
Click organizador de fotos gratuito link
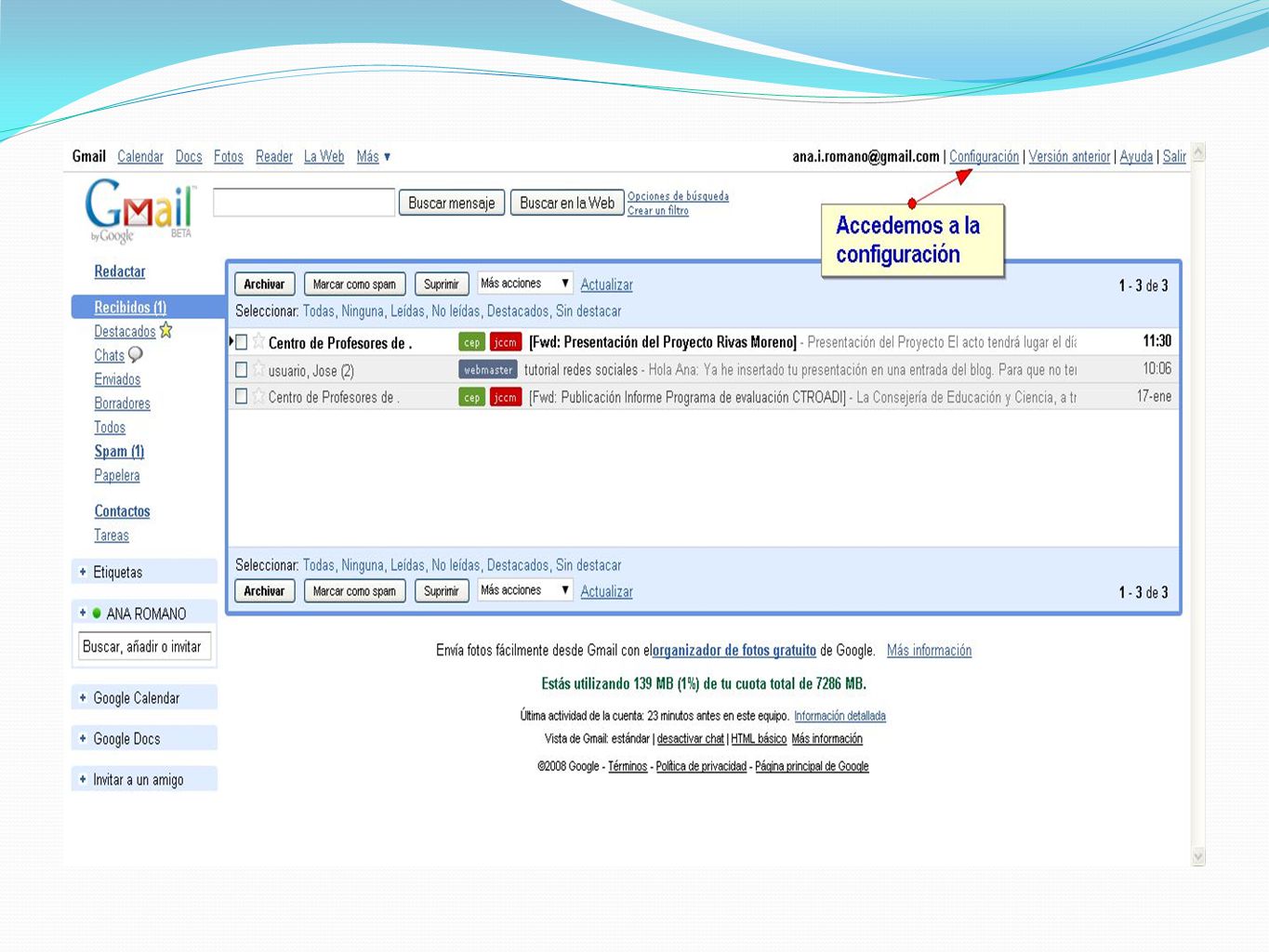(x=734, y=650)
